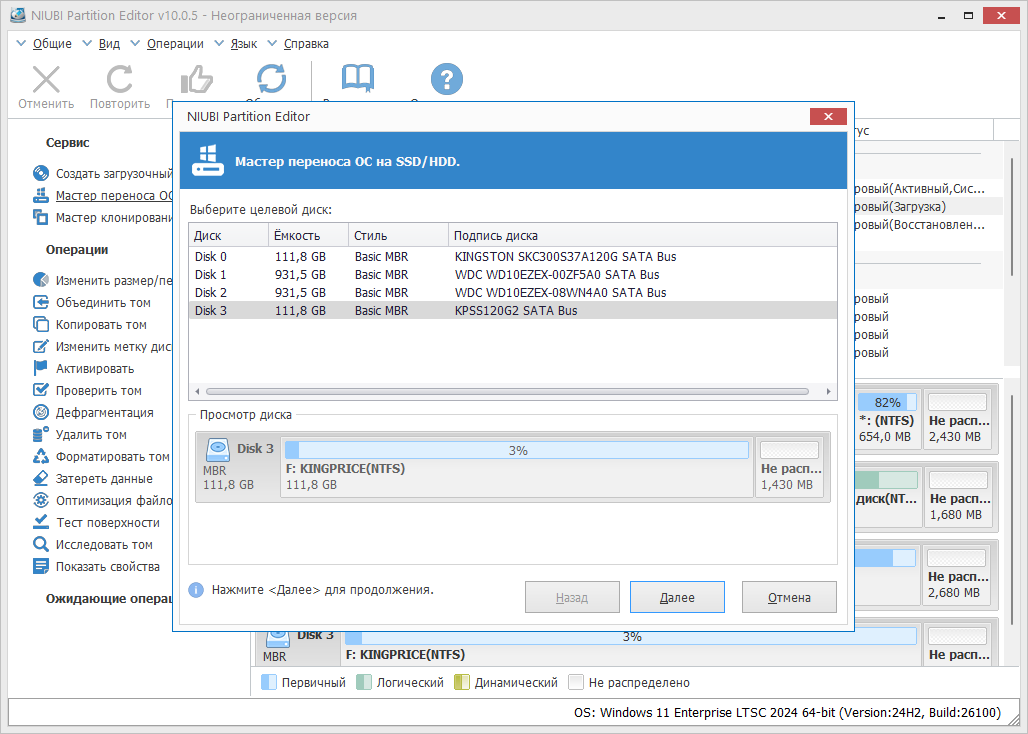Open Мастер переноса ОС sidebar item

coord(114,195)
